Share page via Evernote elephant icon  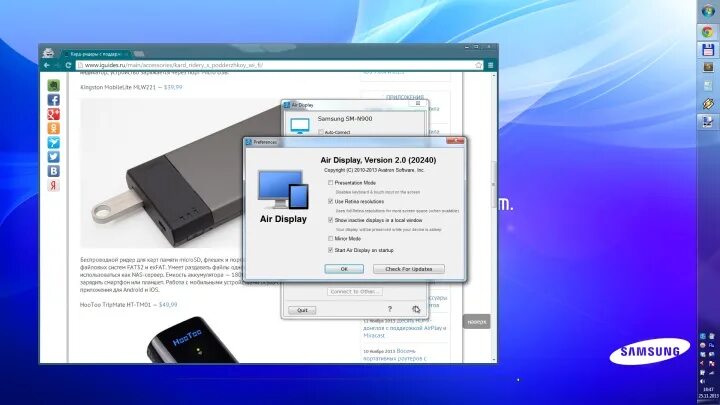(x=53, y=85)
